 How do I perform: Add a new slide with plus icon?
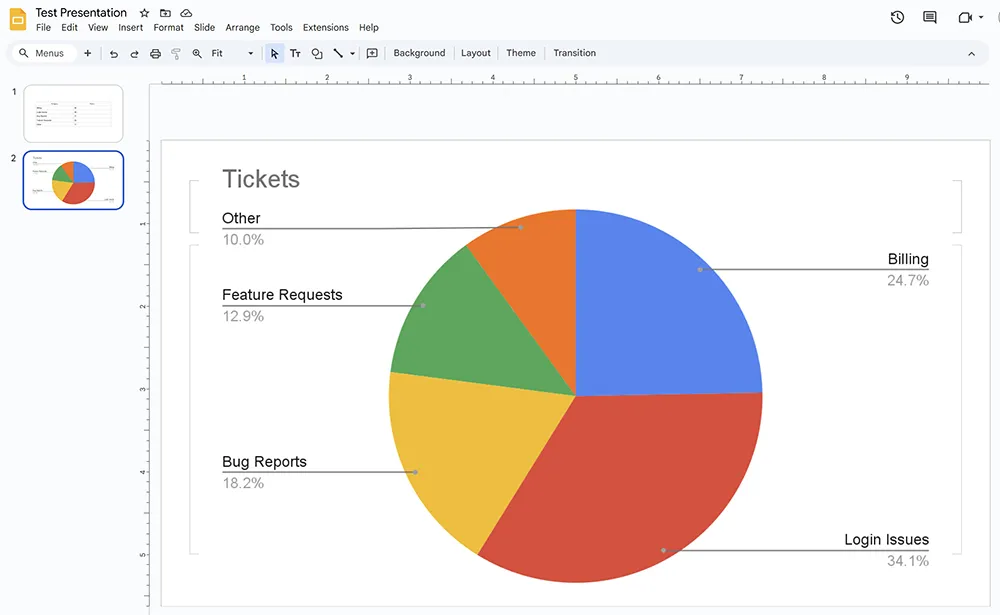point(87,53)
